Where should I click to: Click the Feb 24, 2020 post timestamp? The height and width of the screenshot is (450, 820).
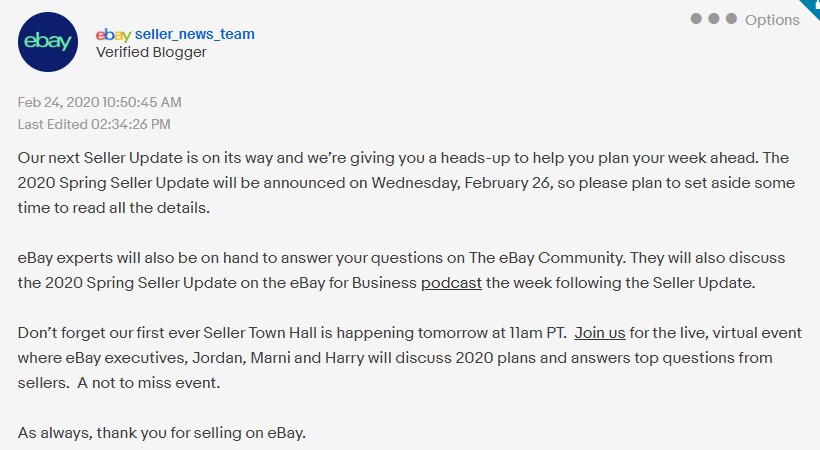(99, 102)
